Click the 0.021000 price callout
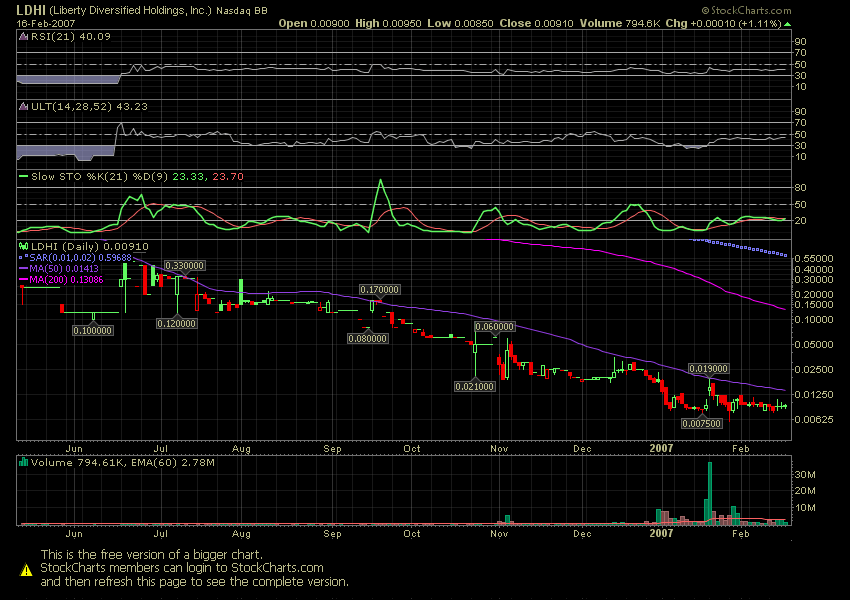This screenshot has width=850, height=600. pyautogui.click(x=474, y=386)
